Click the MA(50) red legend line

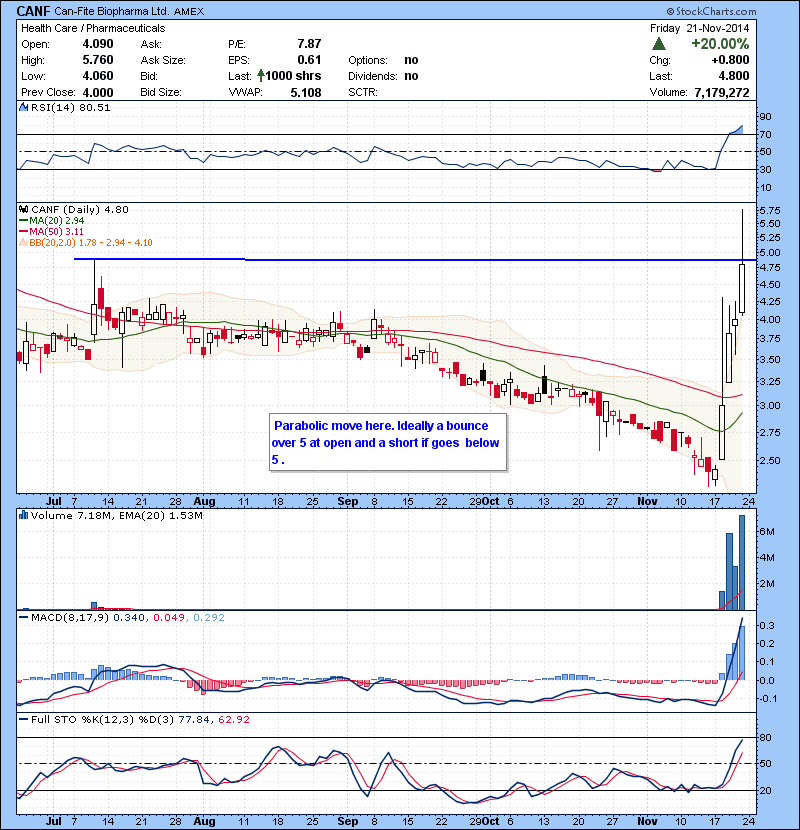coord(23,232)
